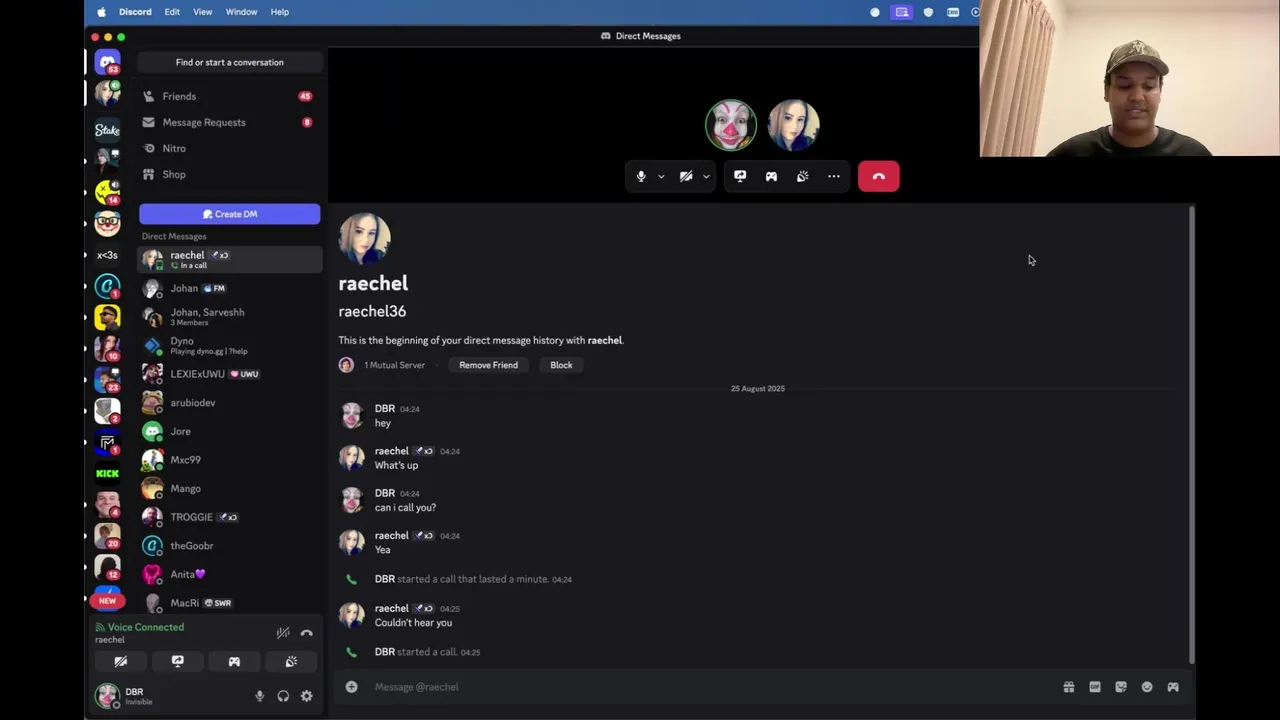Open emoji picker in message bar
The height and width of the screenshot is (720, 1280).
pyautogui.click(x=1147, y=687)
